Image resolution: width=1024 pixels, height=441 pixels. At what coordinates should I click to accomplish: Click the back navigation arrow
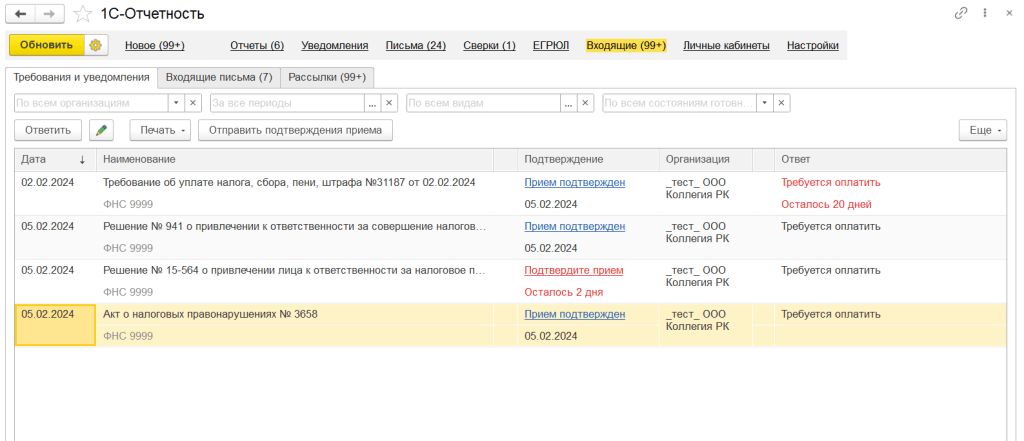pyautogui.click(x=21, y=14)
